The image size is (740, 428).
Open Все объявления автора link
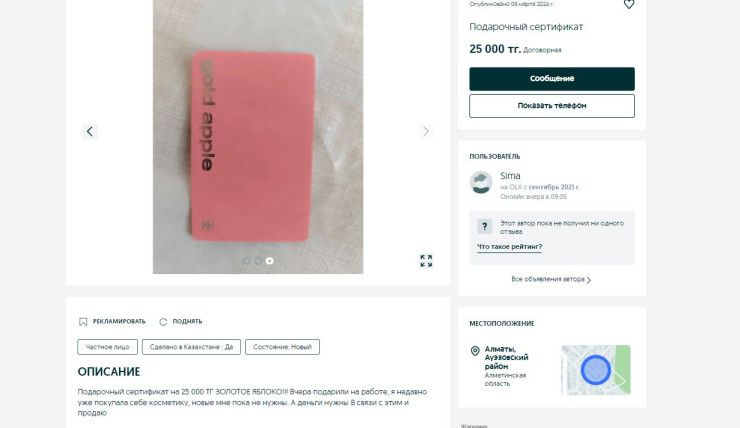551,279
